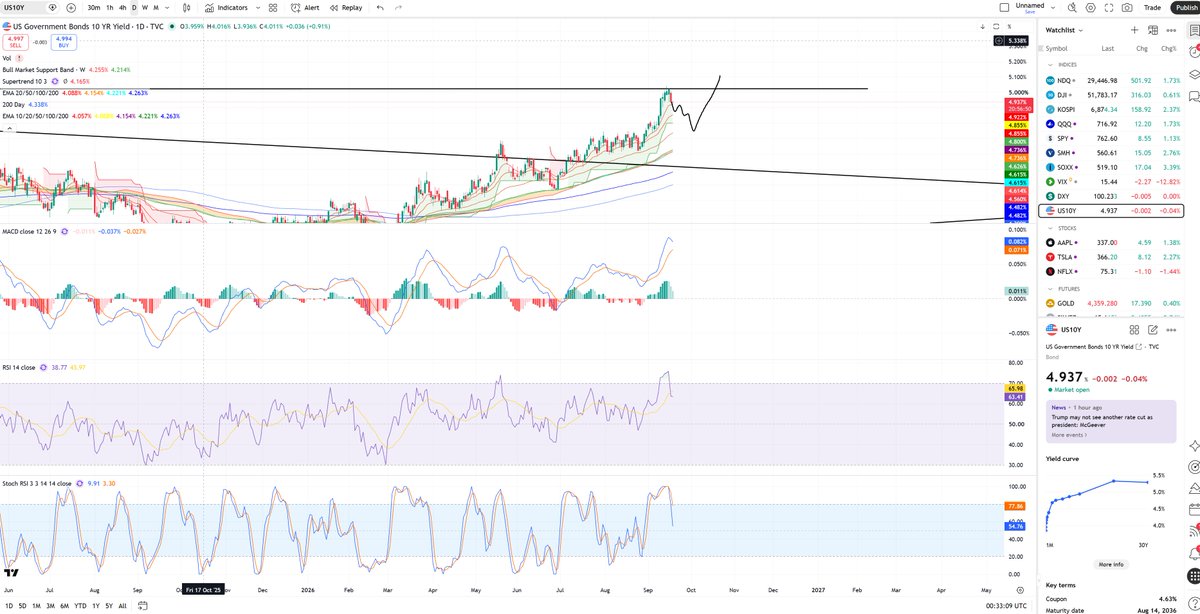1200x614 pixels.
Task: Expand the favorite indicators dropdown arrow
Action: click(x=256, y=7)
